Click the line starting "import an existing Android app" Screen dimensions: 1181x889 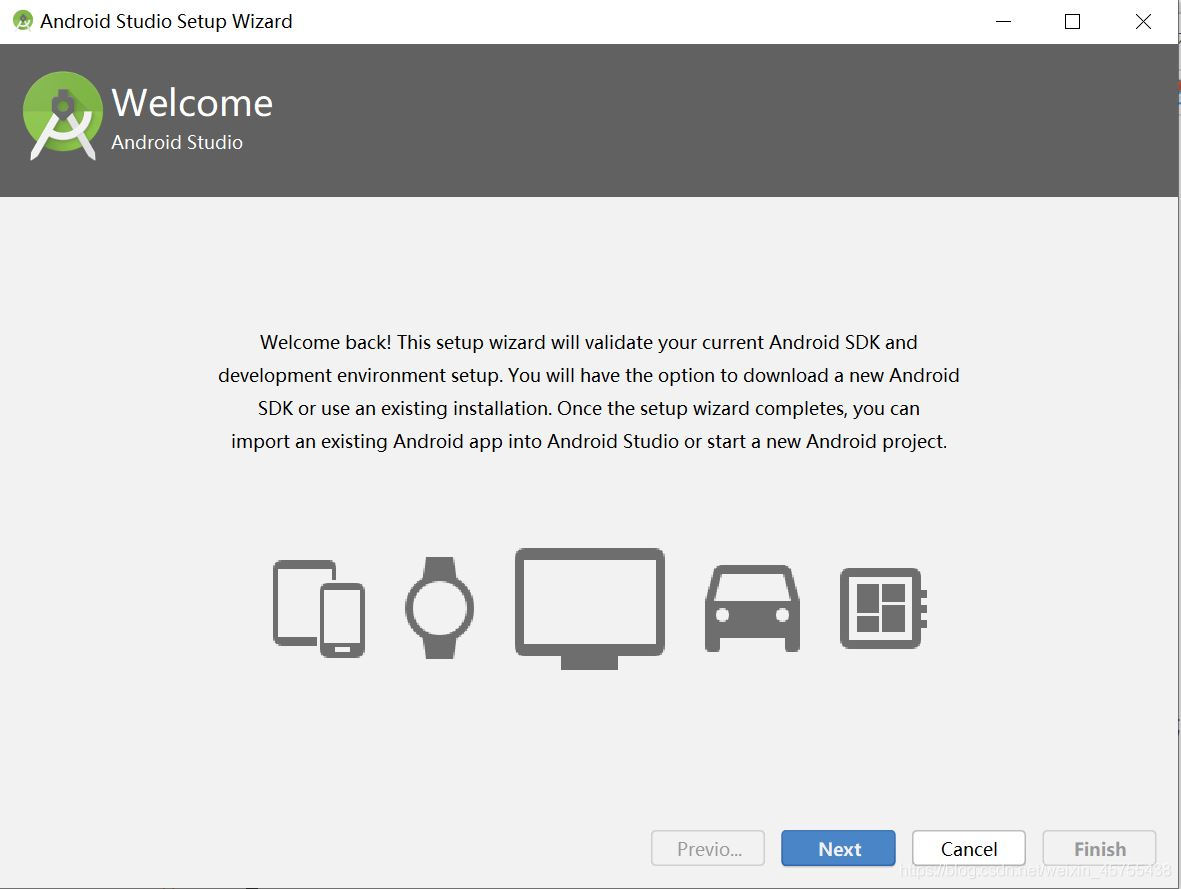[x=589, y=441]
